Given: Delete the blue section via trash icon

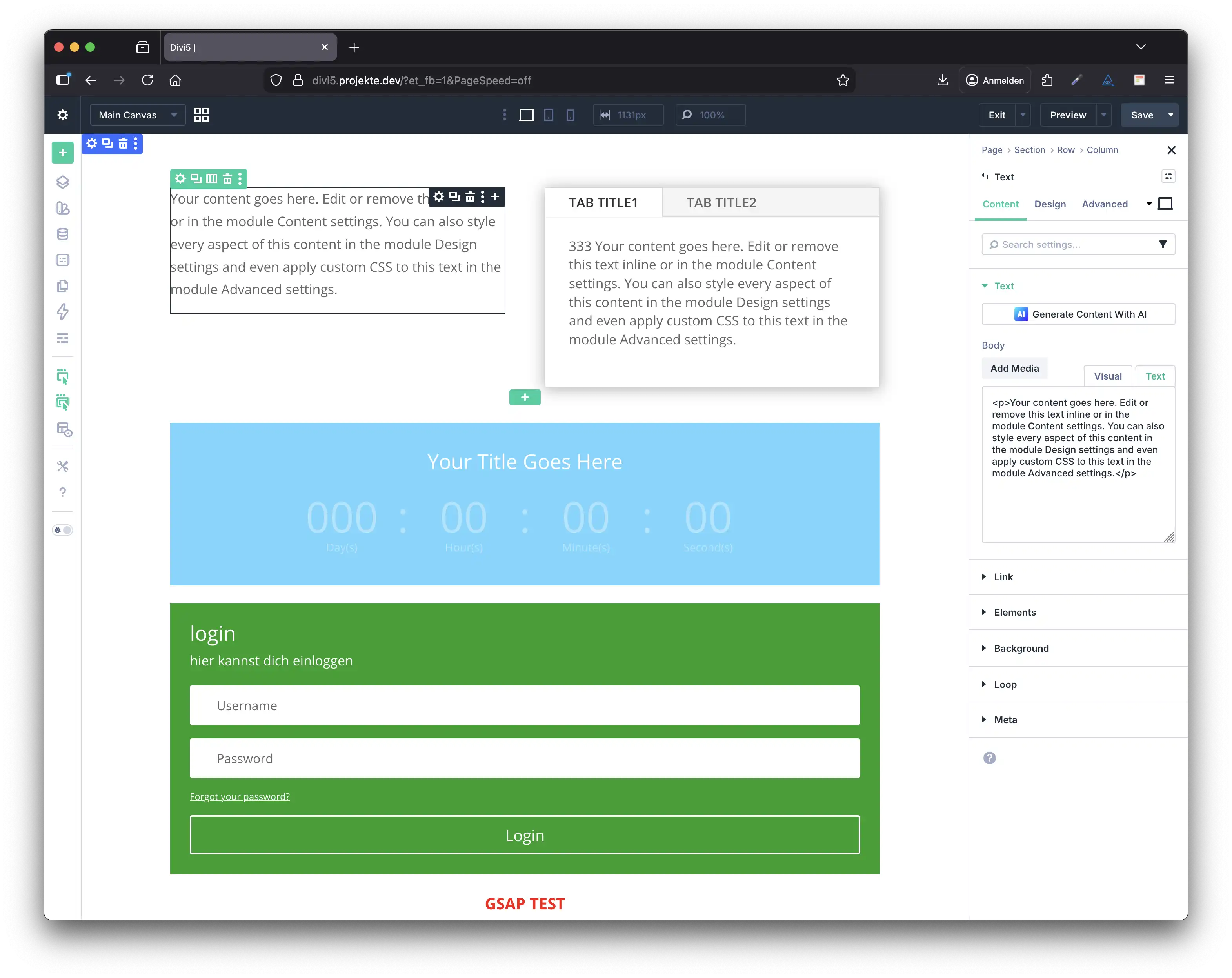Looking at the screenshot, I should (123, 144).
